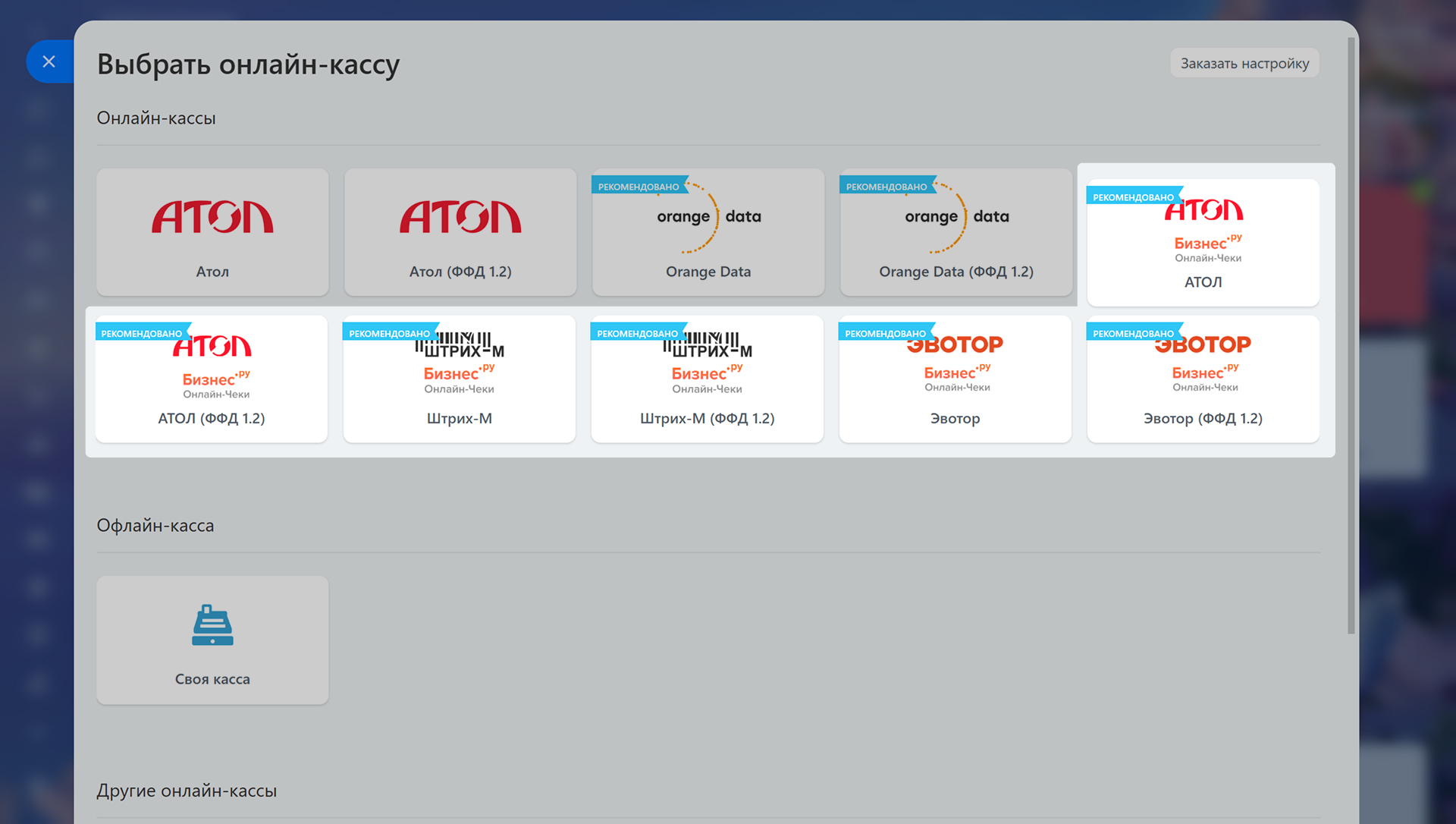
Task: Click the orange data logo on Orange Data
Action: tap(708, 217)
